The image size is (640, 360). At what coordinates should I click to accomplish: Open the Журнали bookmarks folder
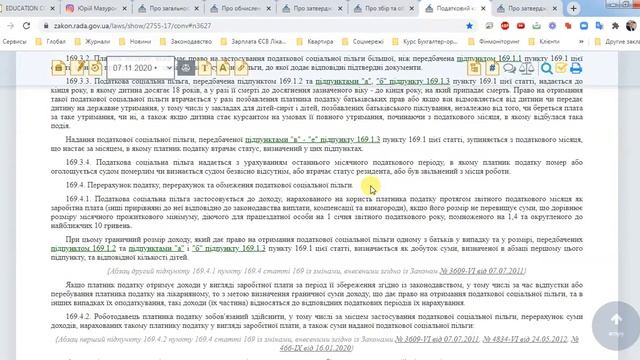coord(93,42)
